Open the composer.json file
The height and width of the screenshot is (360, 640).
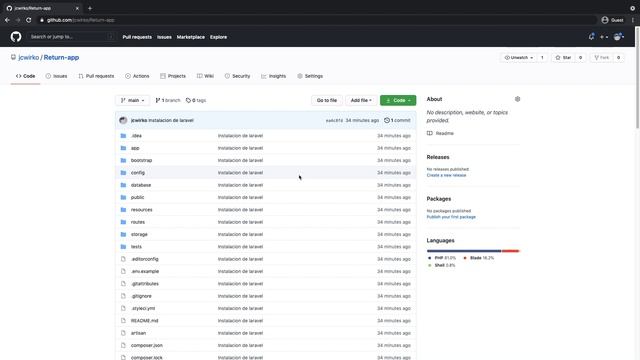(147, 345)
